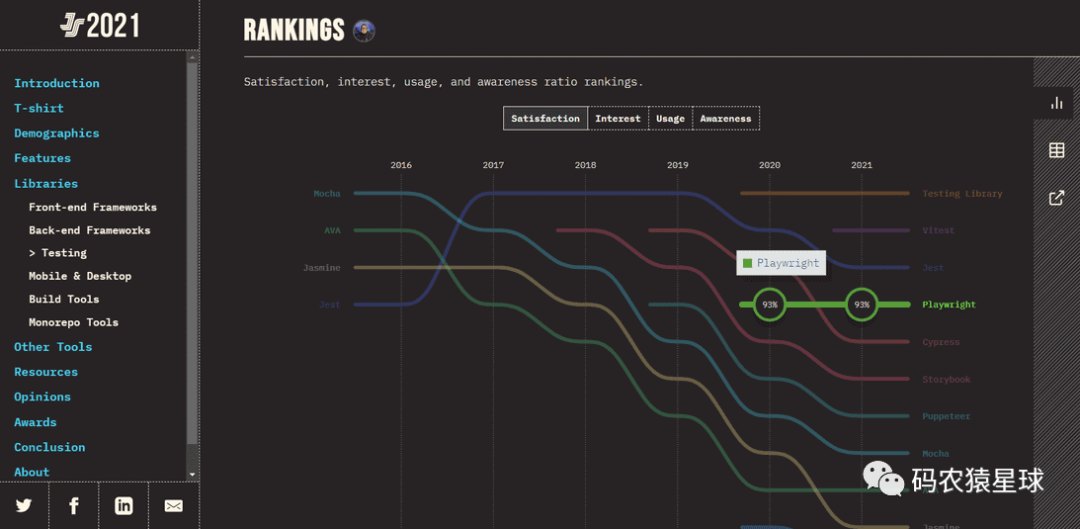Click the AVA label on left
Viewport: 1080px width, 529px height.
tap(333, 231)
